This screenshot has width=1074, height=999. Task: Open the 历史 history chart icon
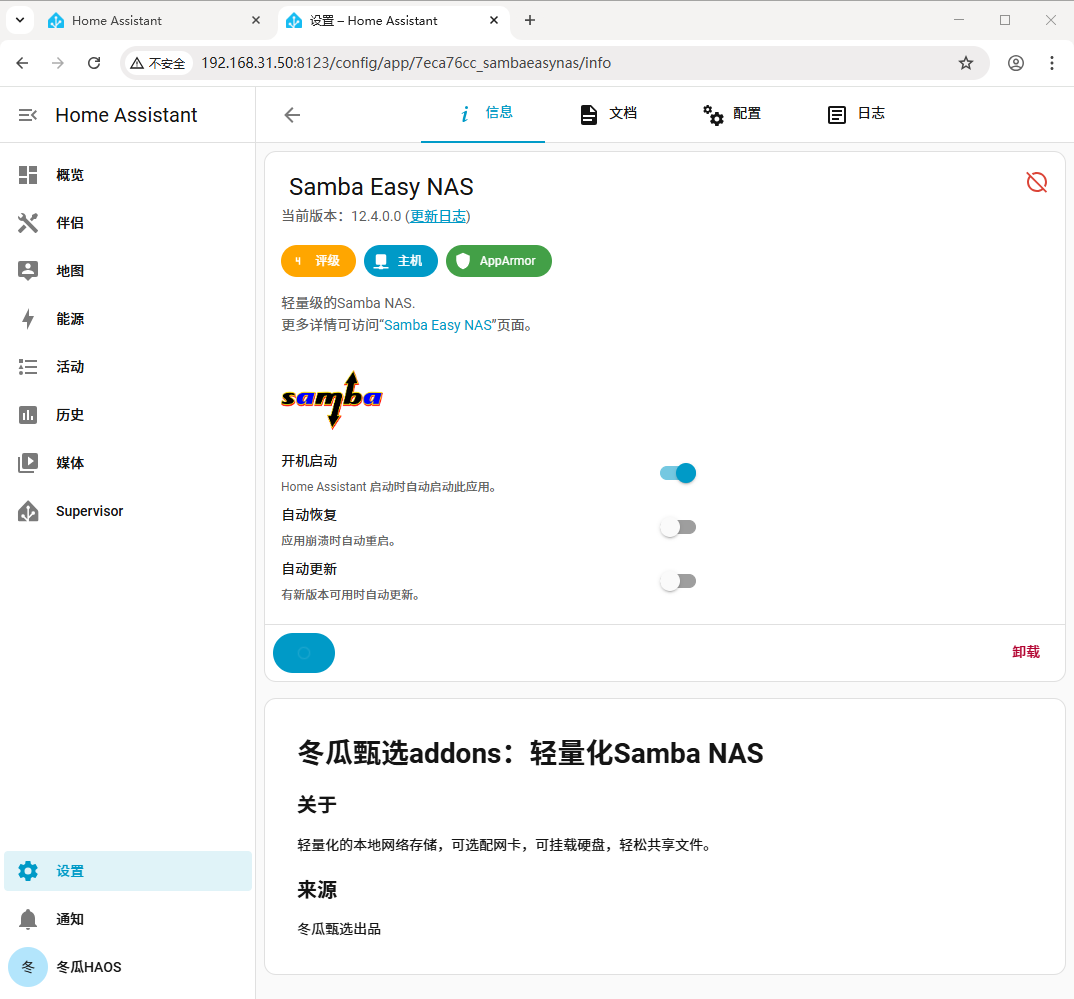click(x=27, y=414)
